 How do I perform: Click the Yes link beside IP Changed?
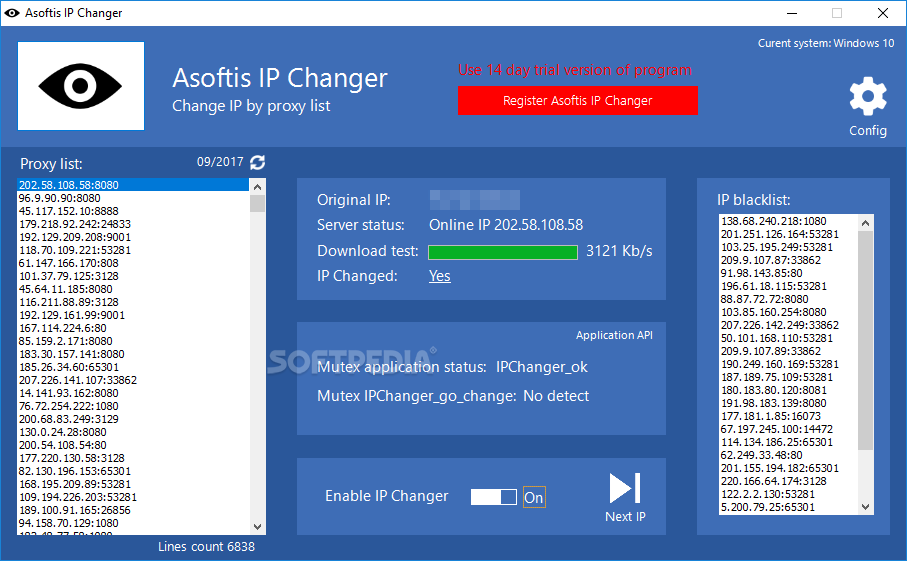coord(440,276)
